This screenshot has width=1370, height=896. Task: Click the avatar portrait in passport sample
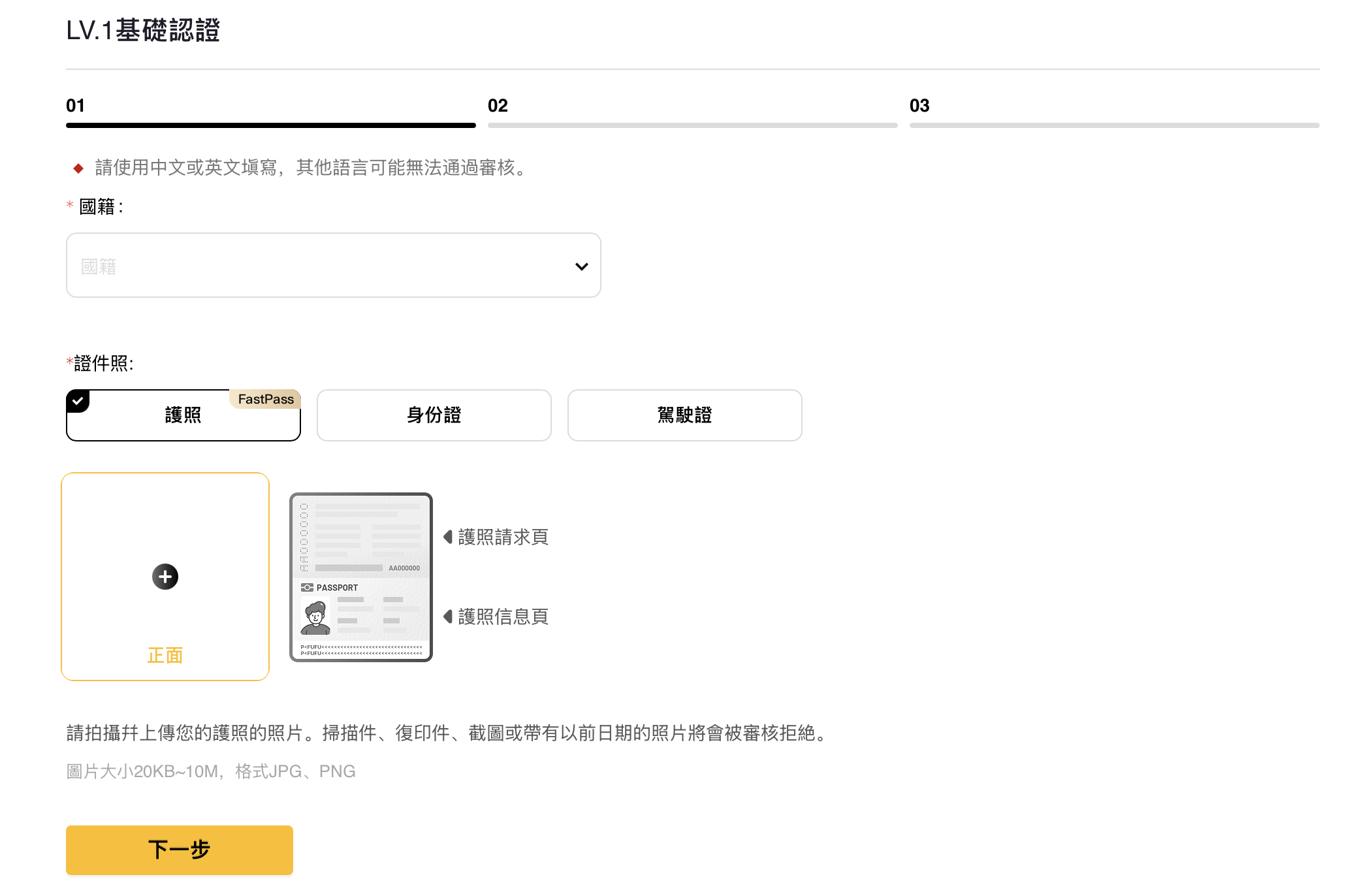315,617
